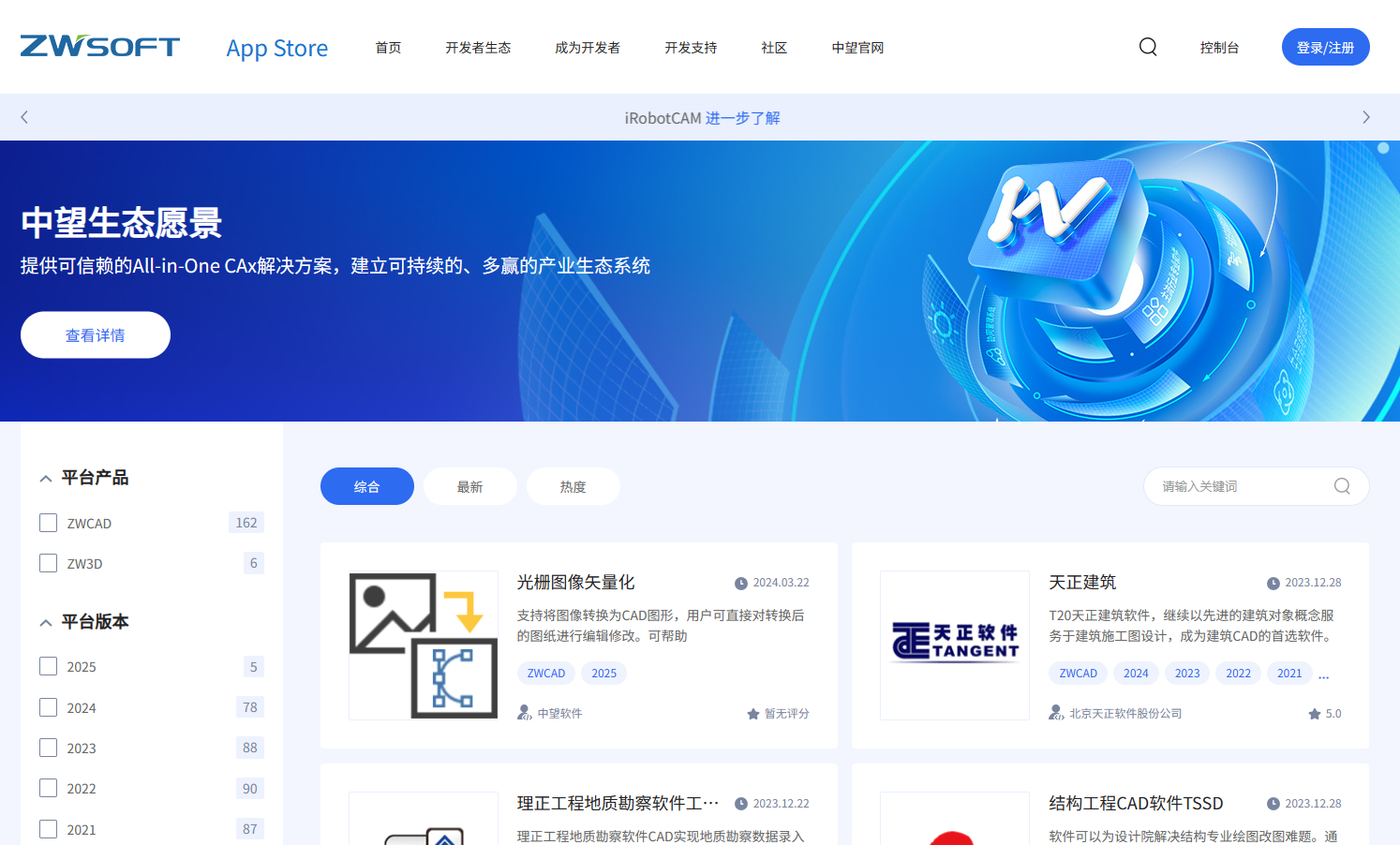1400x845 pixels.
Task: Open the 天正建筑 title
Action: [1082, 583]
